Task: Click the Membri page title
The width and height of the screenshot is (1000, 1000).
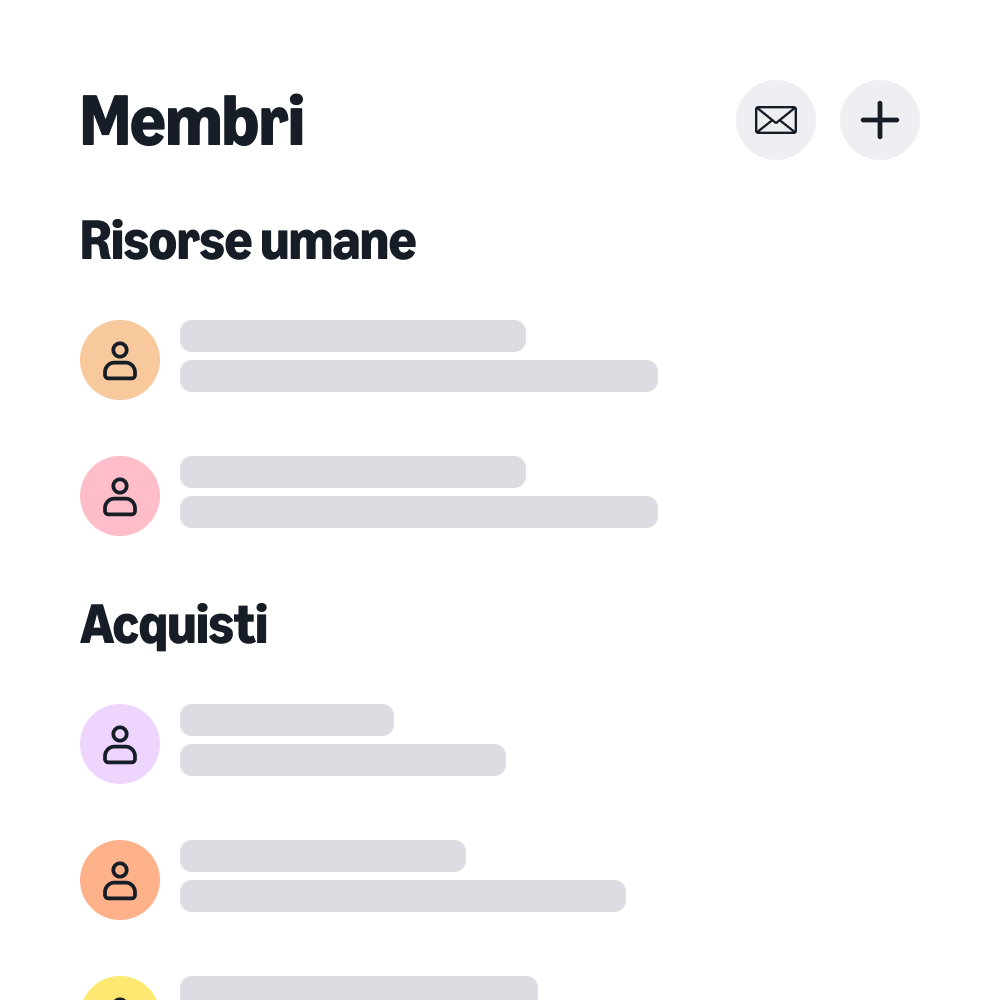Action: (x=192, y=120)
